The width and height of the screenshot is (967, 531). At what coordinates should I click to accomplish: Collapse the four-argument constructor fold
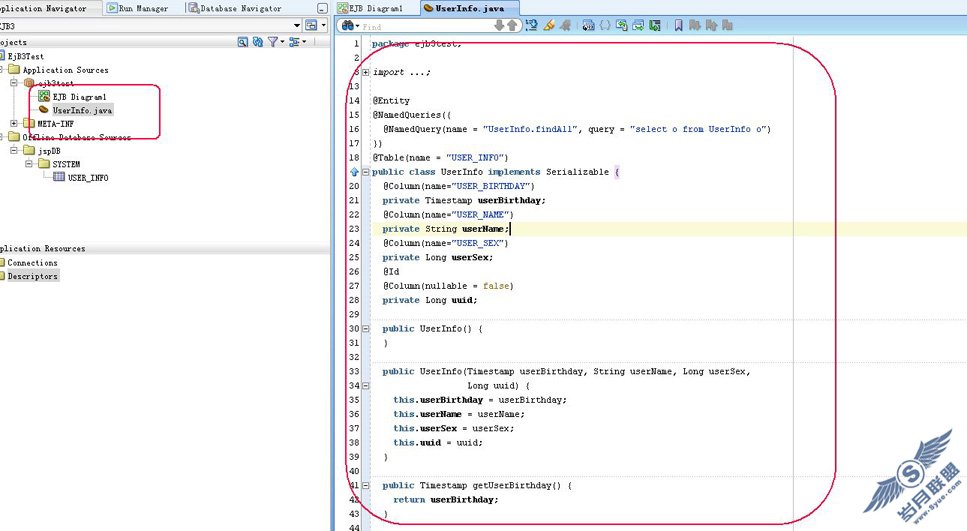[x=366, y=385]
